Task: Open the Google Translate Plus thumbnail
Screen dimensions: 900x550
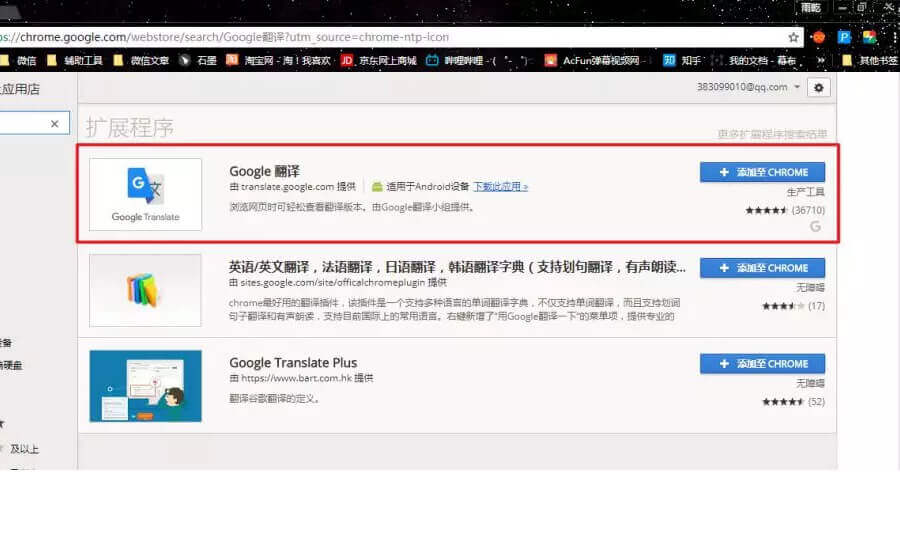Action: pyautogui.click(x=145, y=386)
